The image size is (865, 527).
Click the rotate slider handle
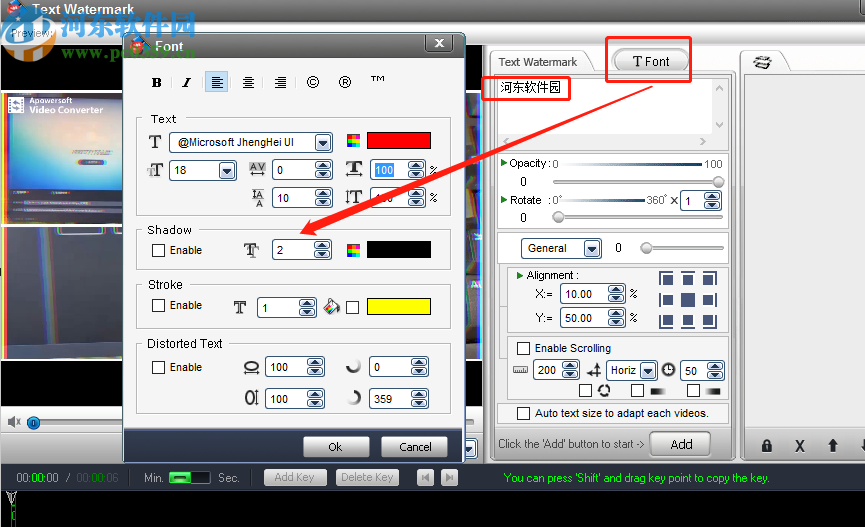[558, 217]
